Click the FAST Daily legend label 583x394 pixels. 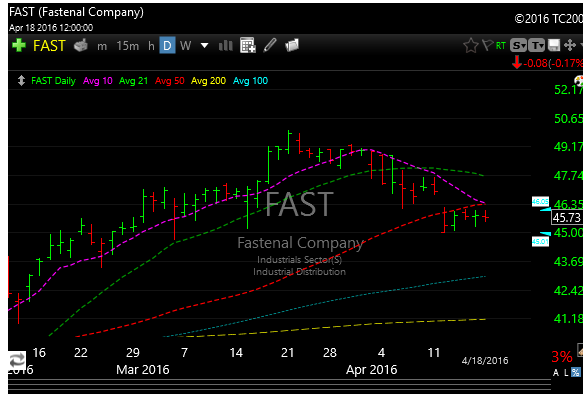53,81
